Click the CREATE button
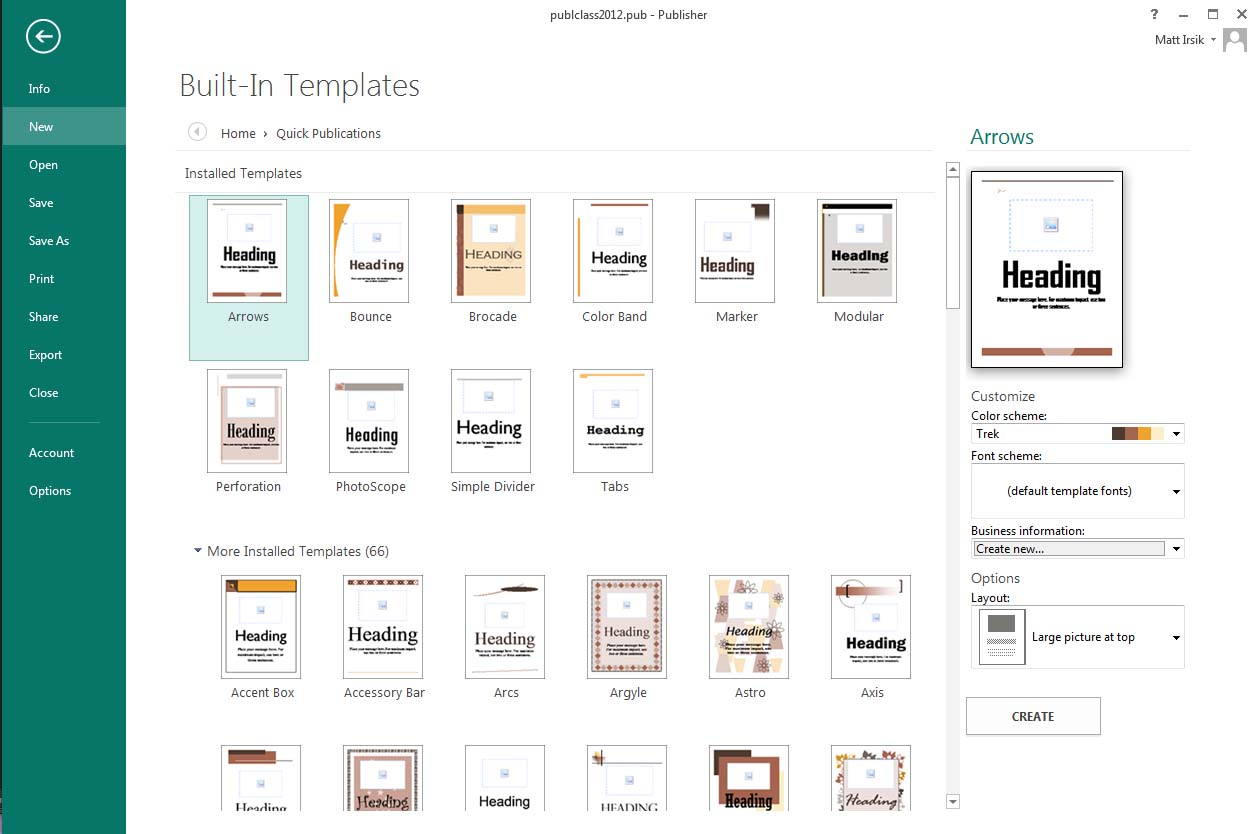 [1033, 716]
